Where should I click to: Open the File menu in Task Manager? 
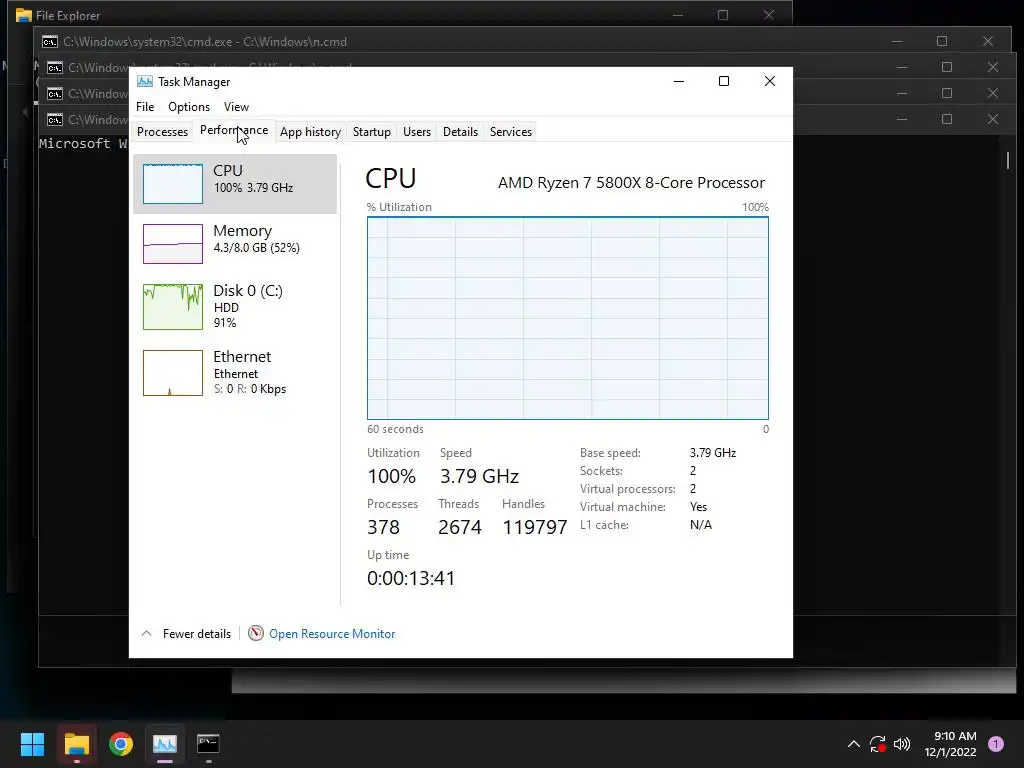click(145, 106)
